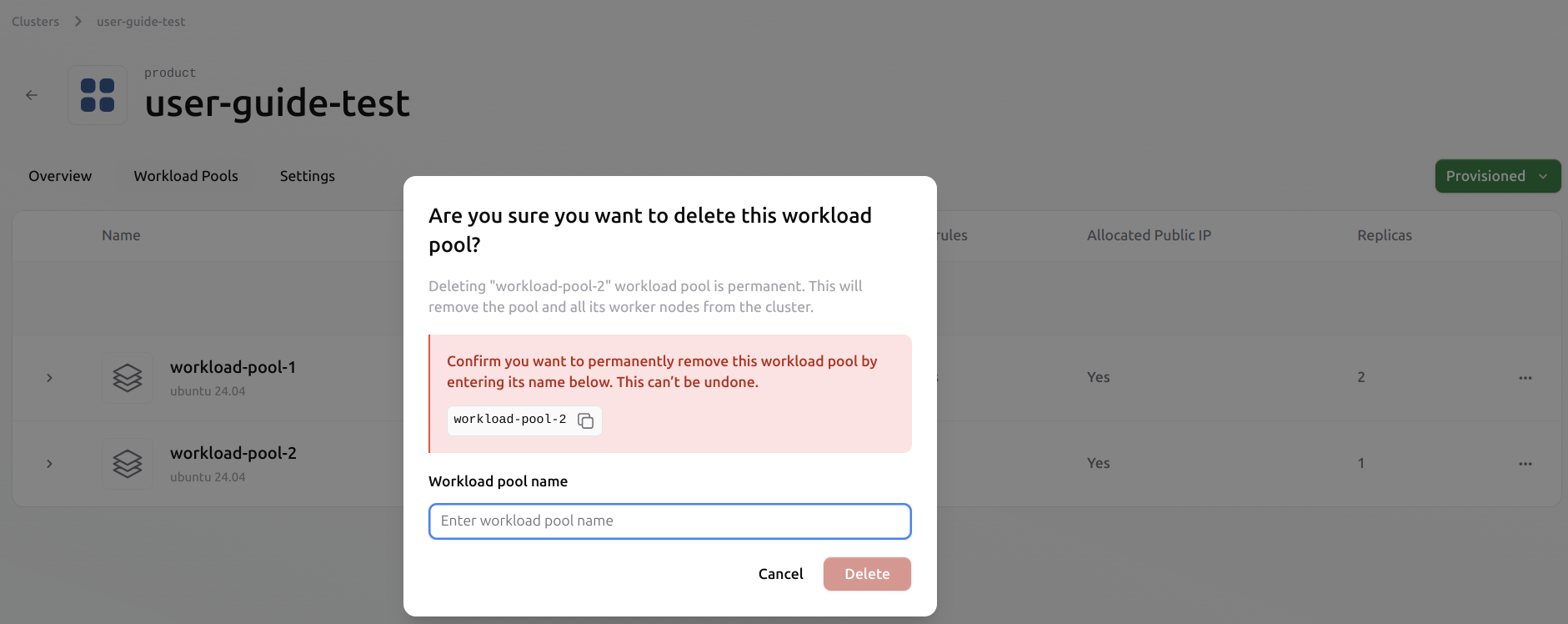Click the Cancel button in the dialog

780,574
